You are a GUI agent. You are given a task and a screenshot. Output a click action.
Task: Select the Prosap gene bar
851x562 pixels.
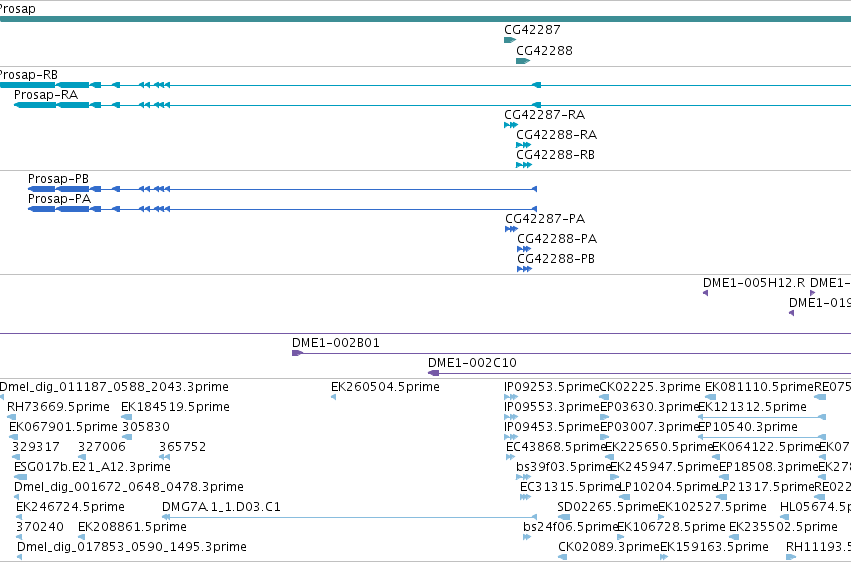426,19
